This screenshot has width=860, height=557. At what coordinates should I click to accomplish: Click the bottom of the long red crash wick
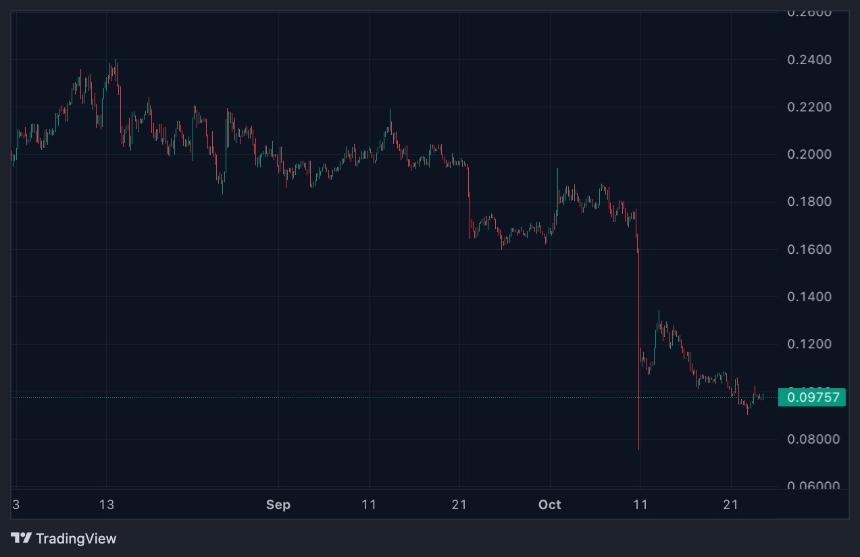(x=638, y=448)
